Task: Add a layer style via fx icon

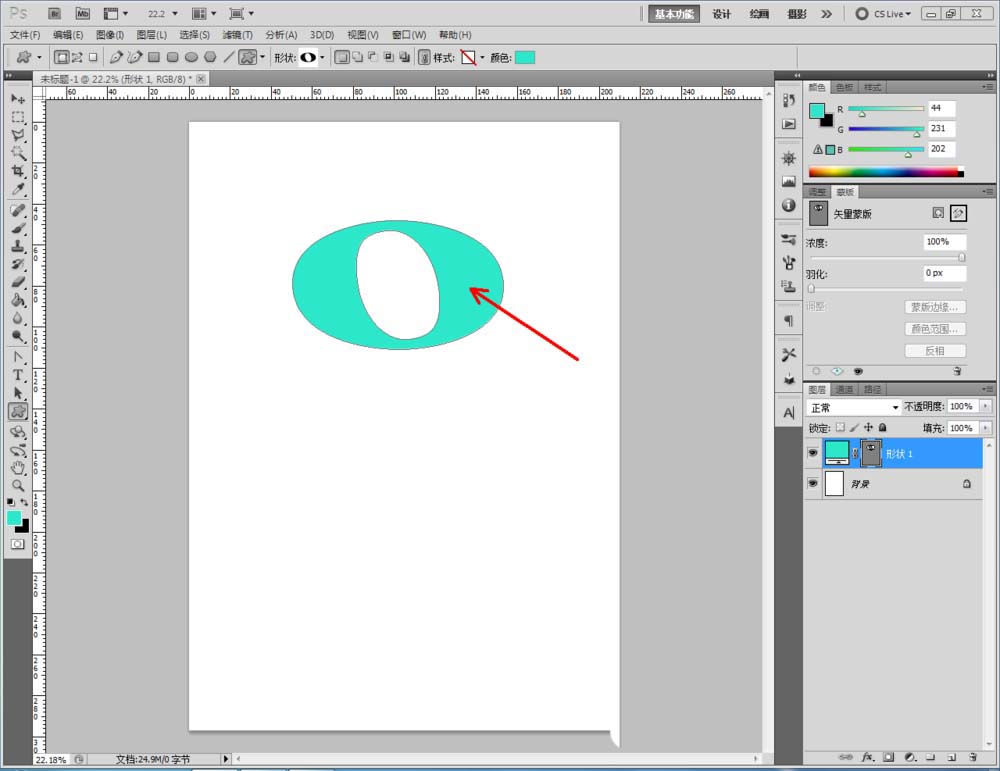Action: point(867,757)
